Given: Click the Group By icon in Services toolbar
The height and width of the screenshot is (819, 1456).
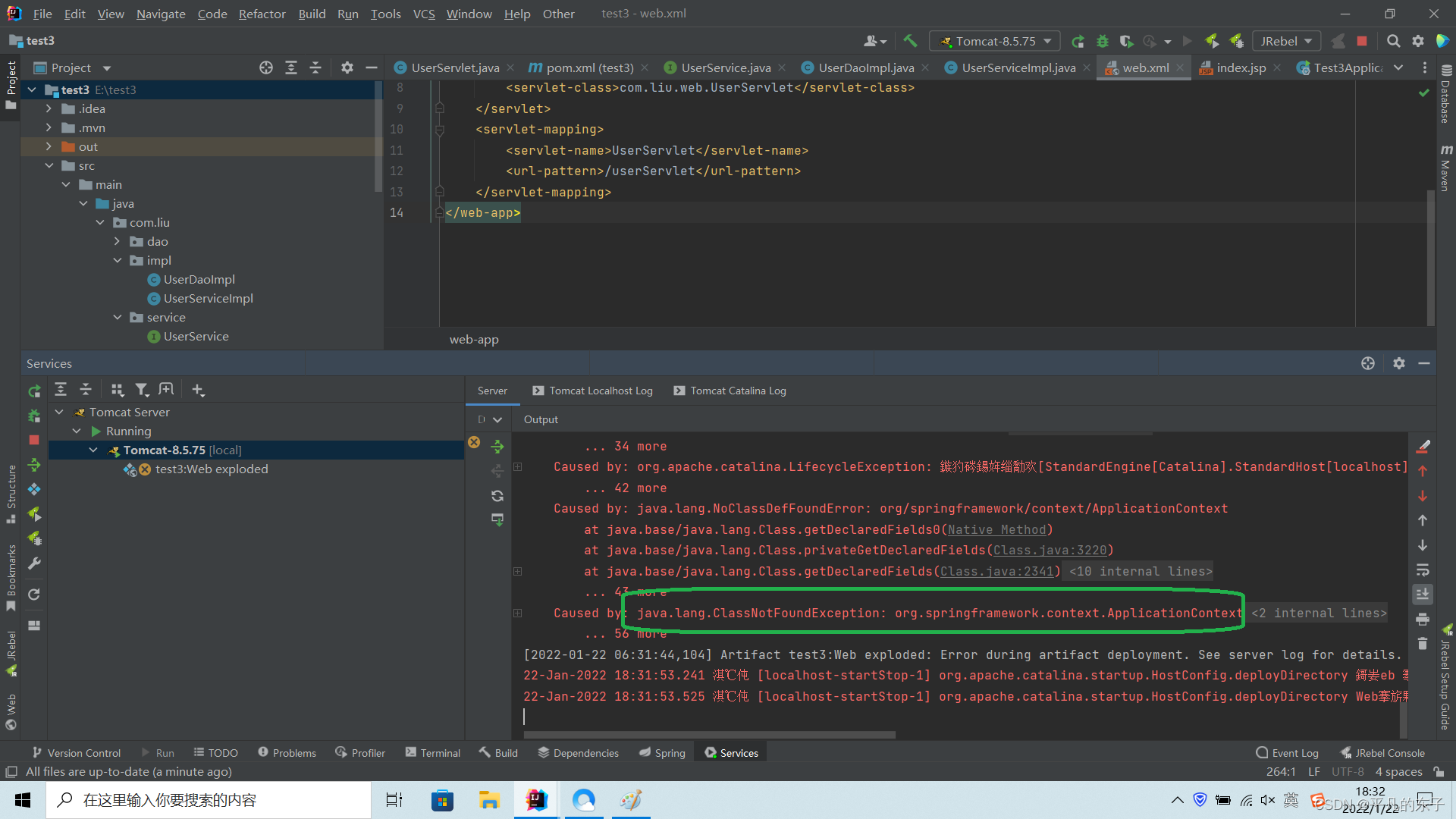Looking at the screenshot, I should click(117, 390).
